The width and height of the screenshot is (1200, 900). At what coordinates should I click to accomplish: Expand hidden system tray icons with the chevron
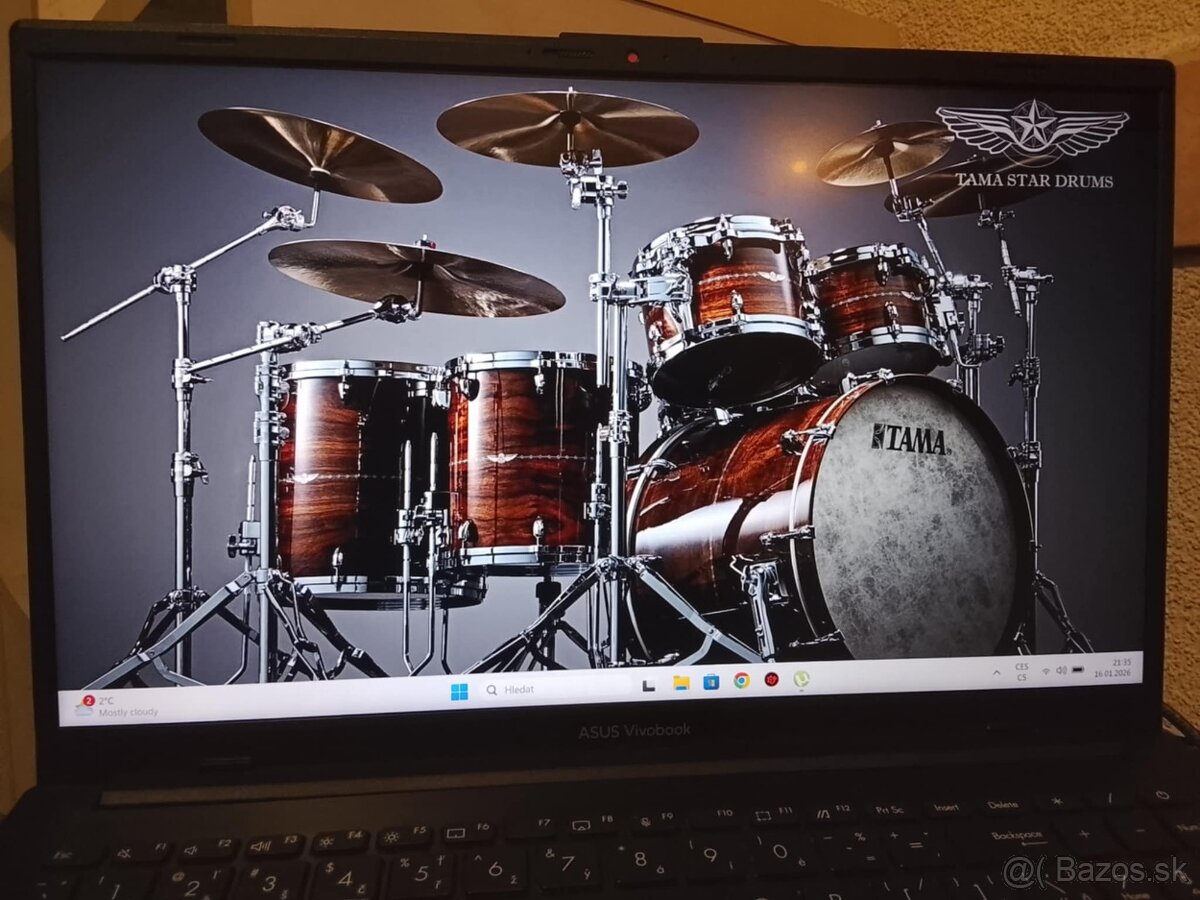coord(997,673)
